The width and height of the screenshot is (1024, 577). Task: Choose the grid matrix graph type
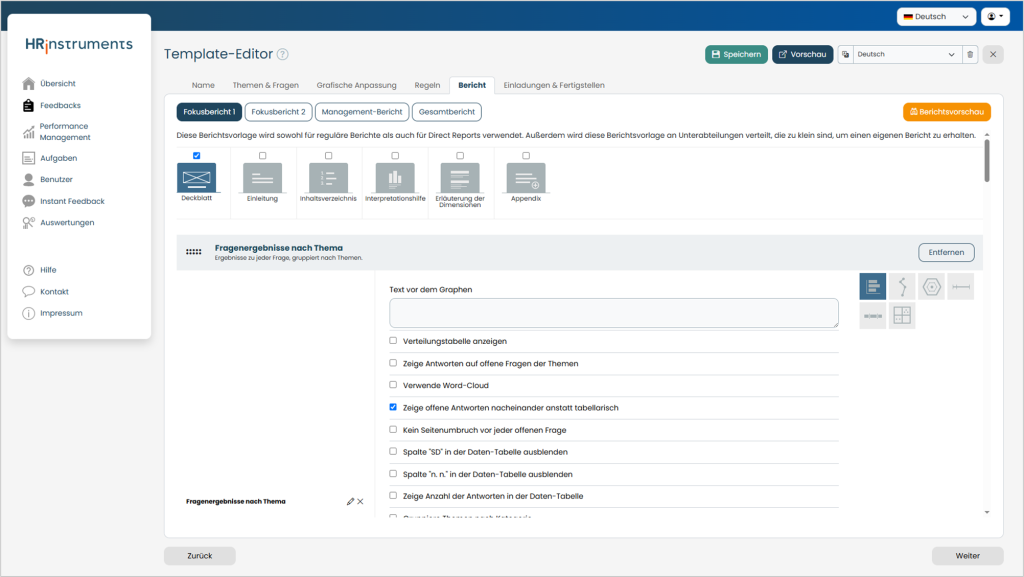click(x=902, y=316)
